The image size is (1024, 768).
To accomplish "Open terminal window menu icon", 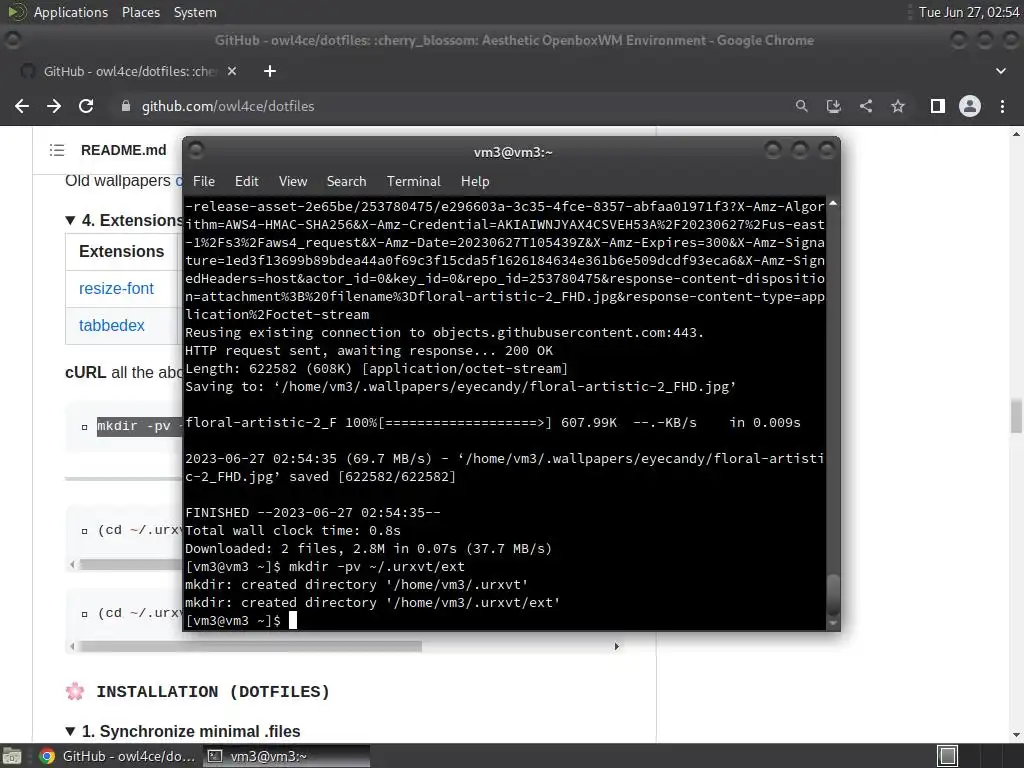I will pos(197,151).
